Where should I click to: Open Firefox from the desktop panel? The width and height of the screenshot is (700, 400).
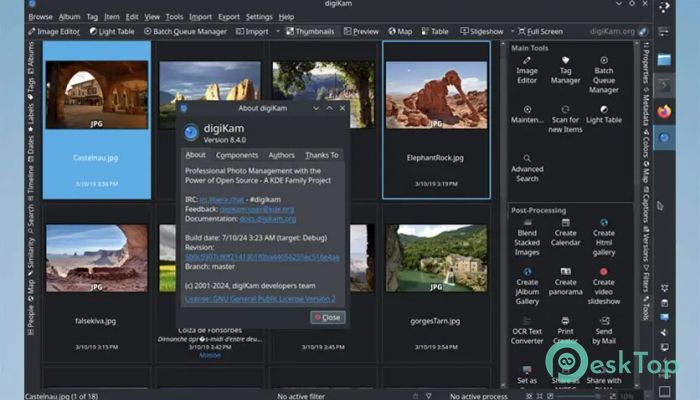(664, 112)
